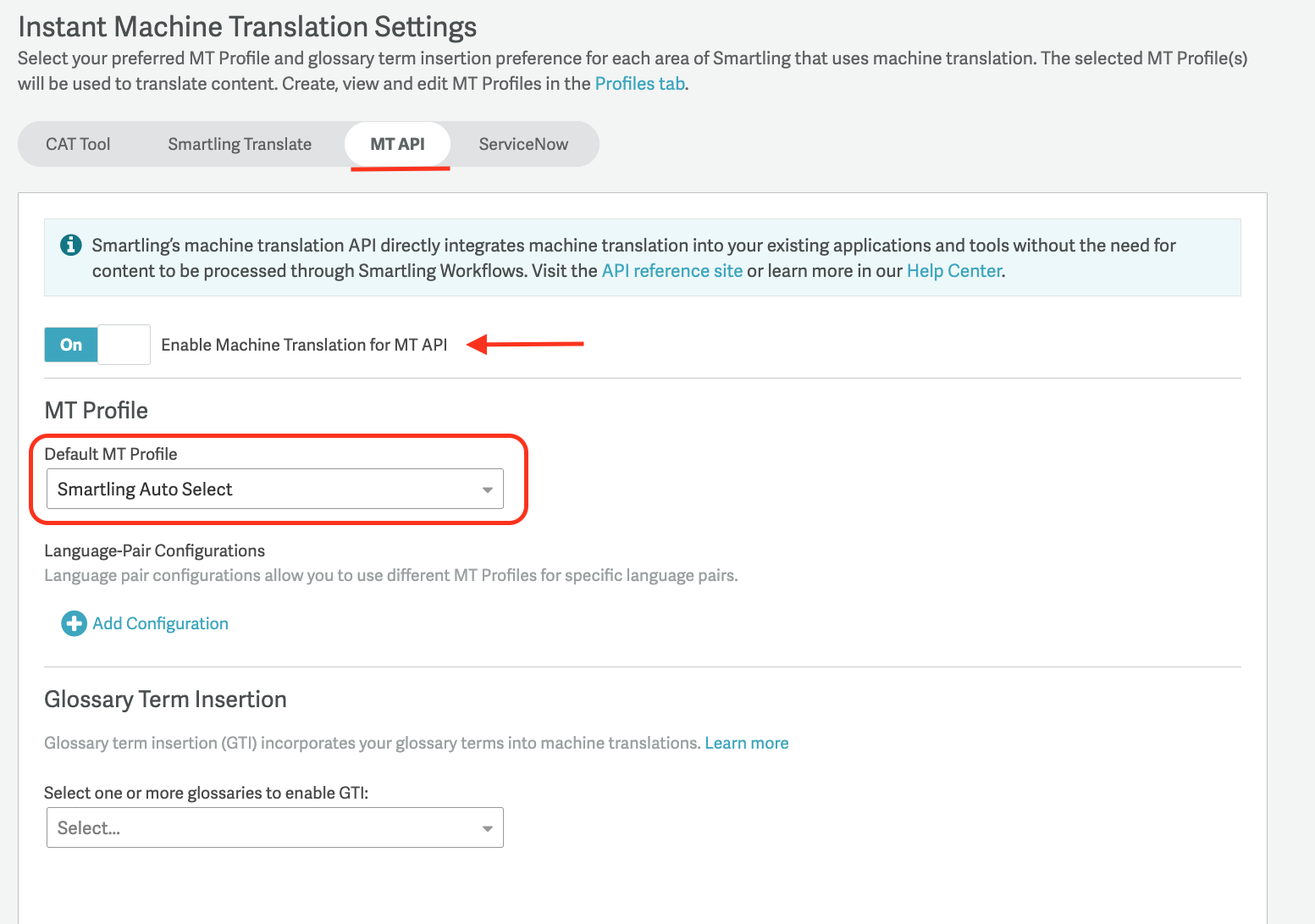The height and width of the screenshot is (924, 1315).
Task: Click the Enable Machine Translation for MT API label
Action: (304, 345)
